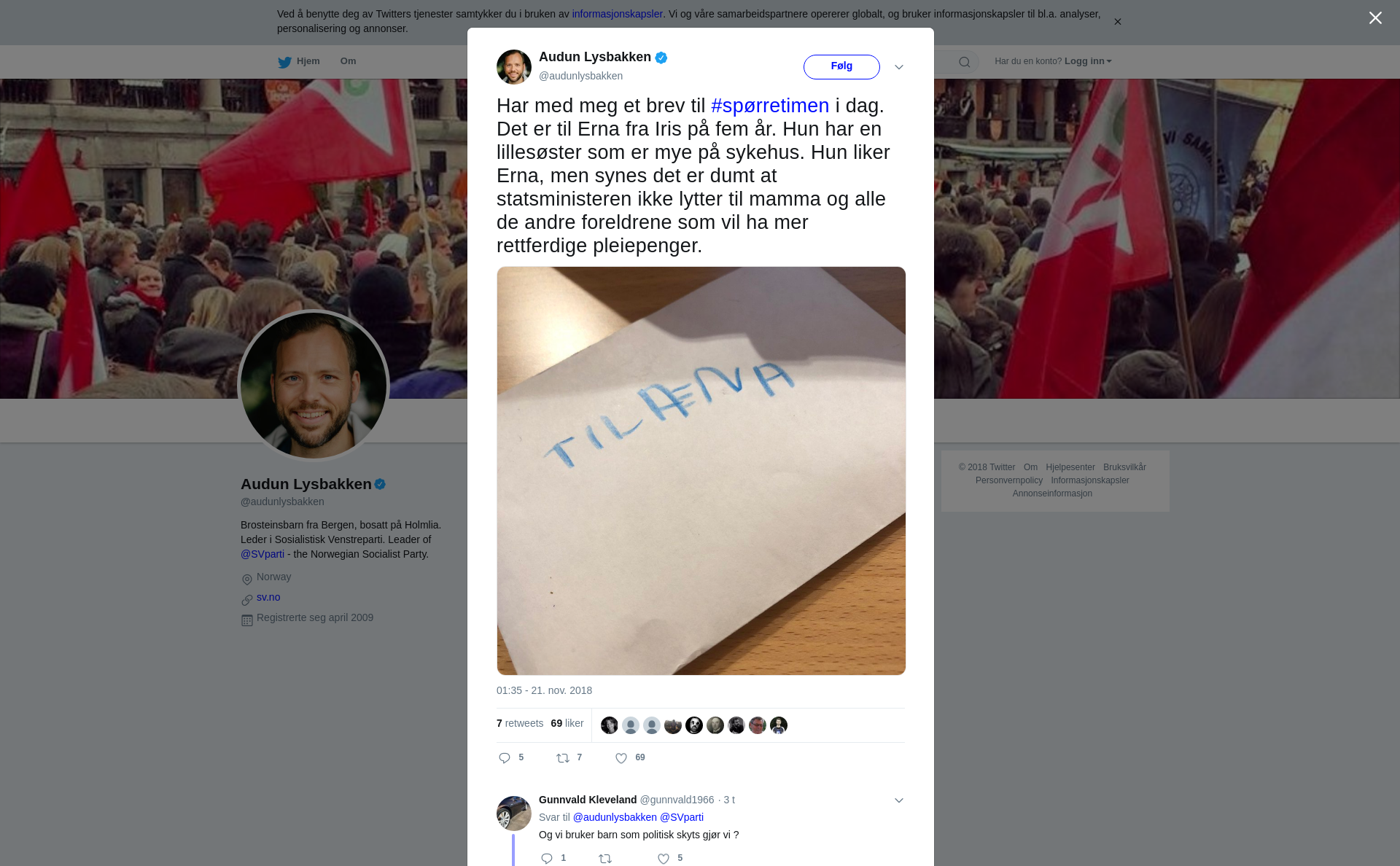Open the envelope photo in the tweet
This screenshot has height=866, width=1400.
pos(701,471)
